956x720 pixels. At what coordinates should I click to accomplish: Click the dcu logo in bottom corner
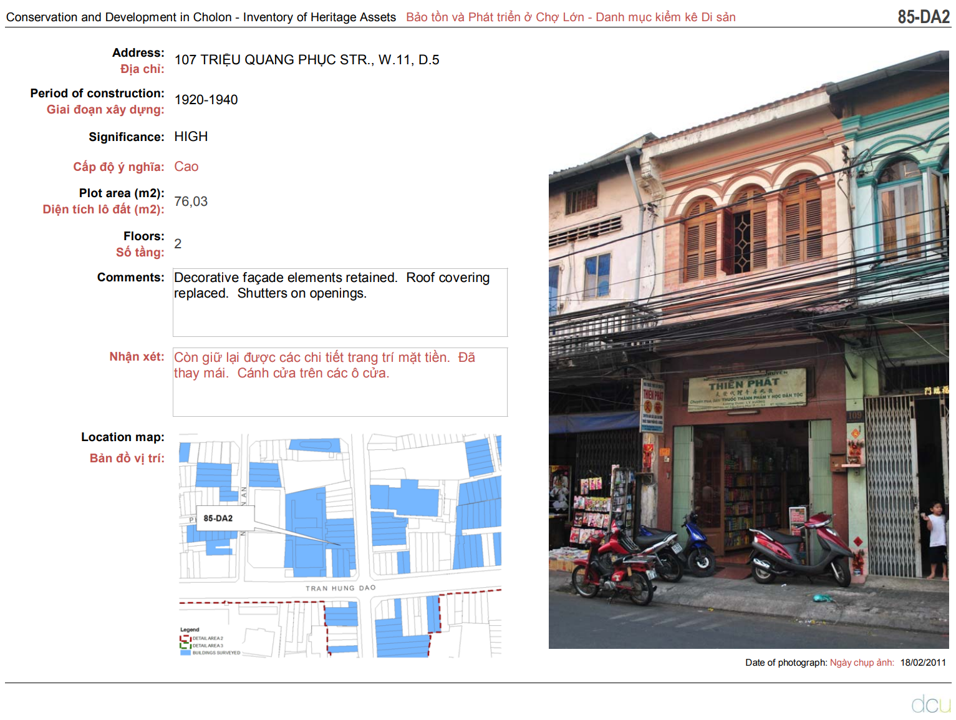point(930,704)
